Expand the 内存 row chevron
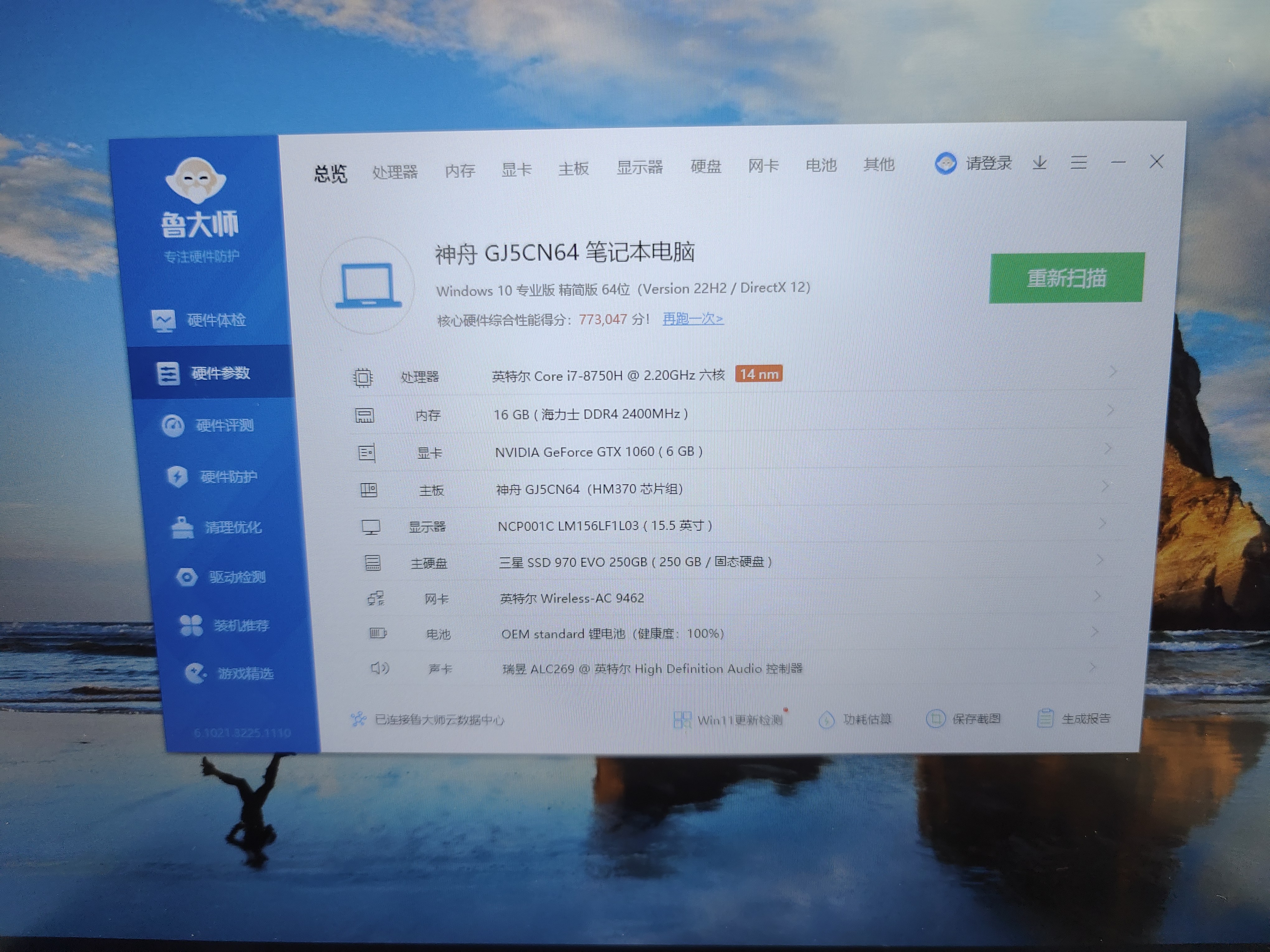Viewport: 1270px width, 952px height. [1110, 410]
